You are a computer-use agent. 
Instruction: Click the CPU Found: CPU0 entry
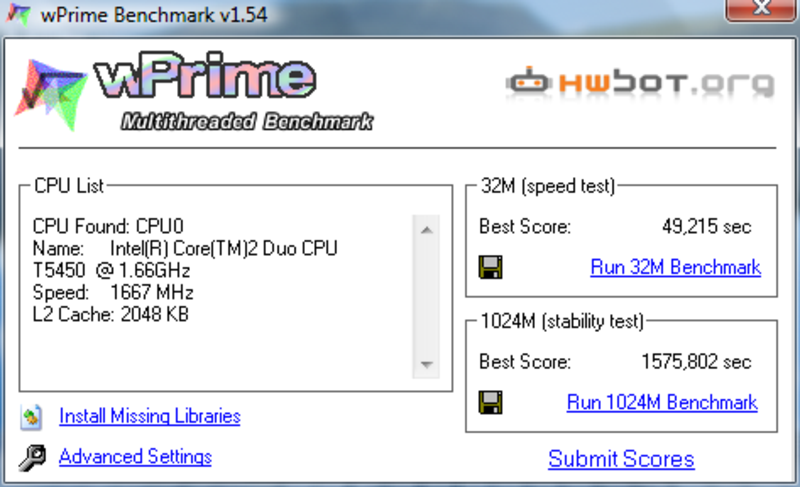[108, 226]
